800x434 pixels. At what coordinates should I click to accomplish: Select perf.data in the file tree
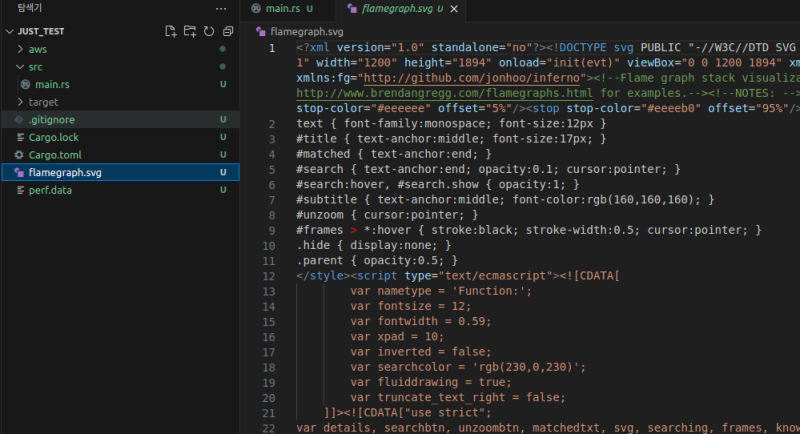point(50,190)
